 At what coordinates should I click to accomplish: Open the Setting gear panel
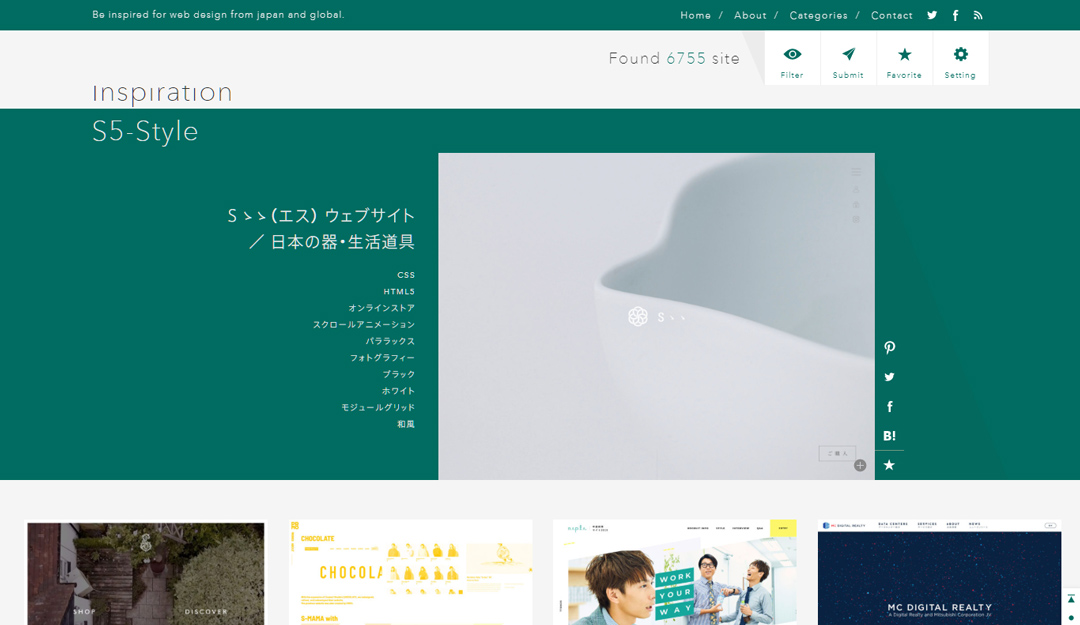click(x=960, y=60)
